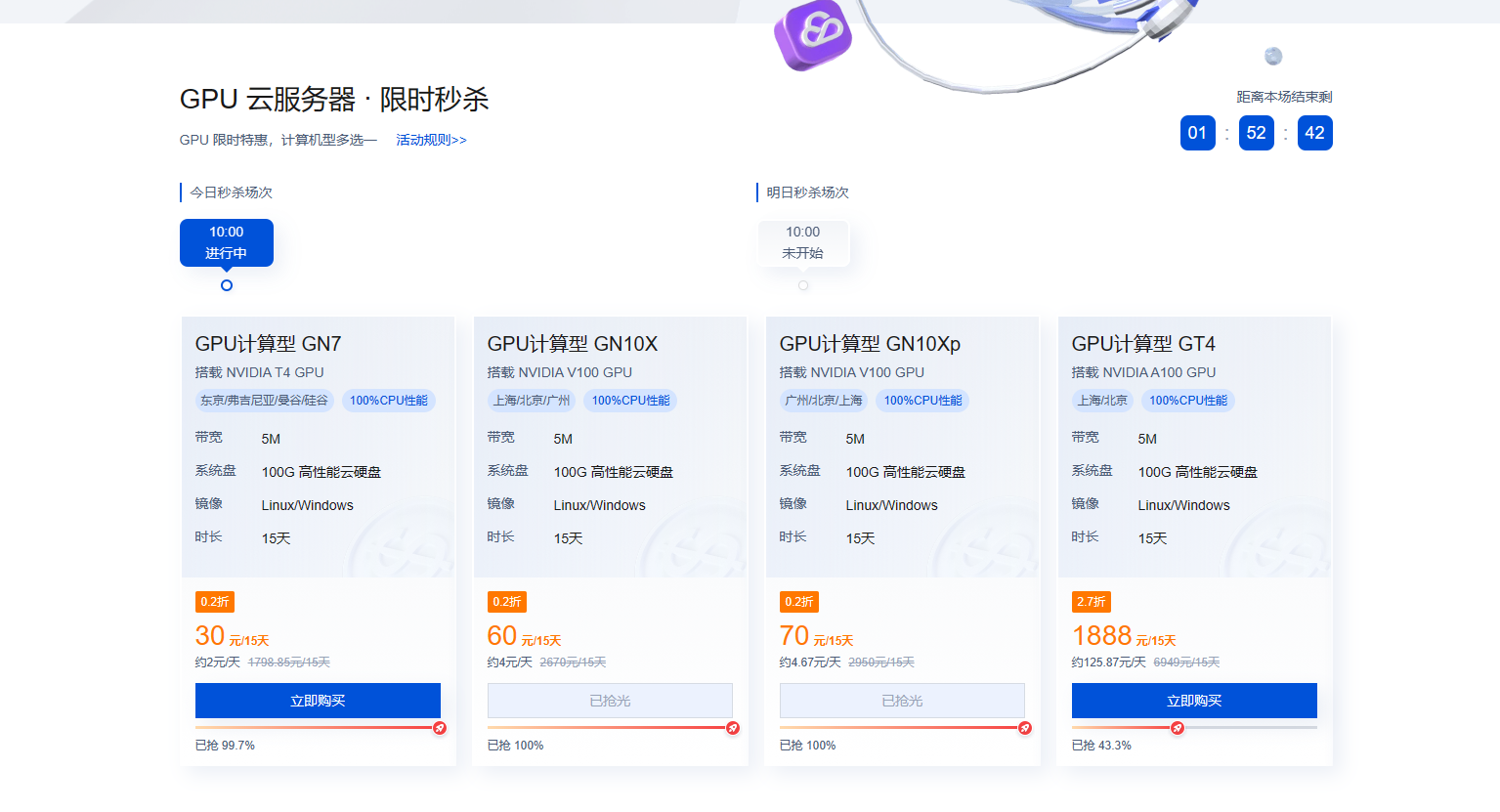Click 约125.87元/天 daily price text
This screenshot has height=812, width=1500.
1108,662
